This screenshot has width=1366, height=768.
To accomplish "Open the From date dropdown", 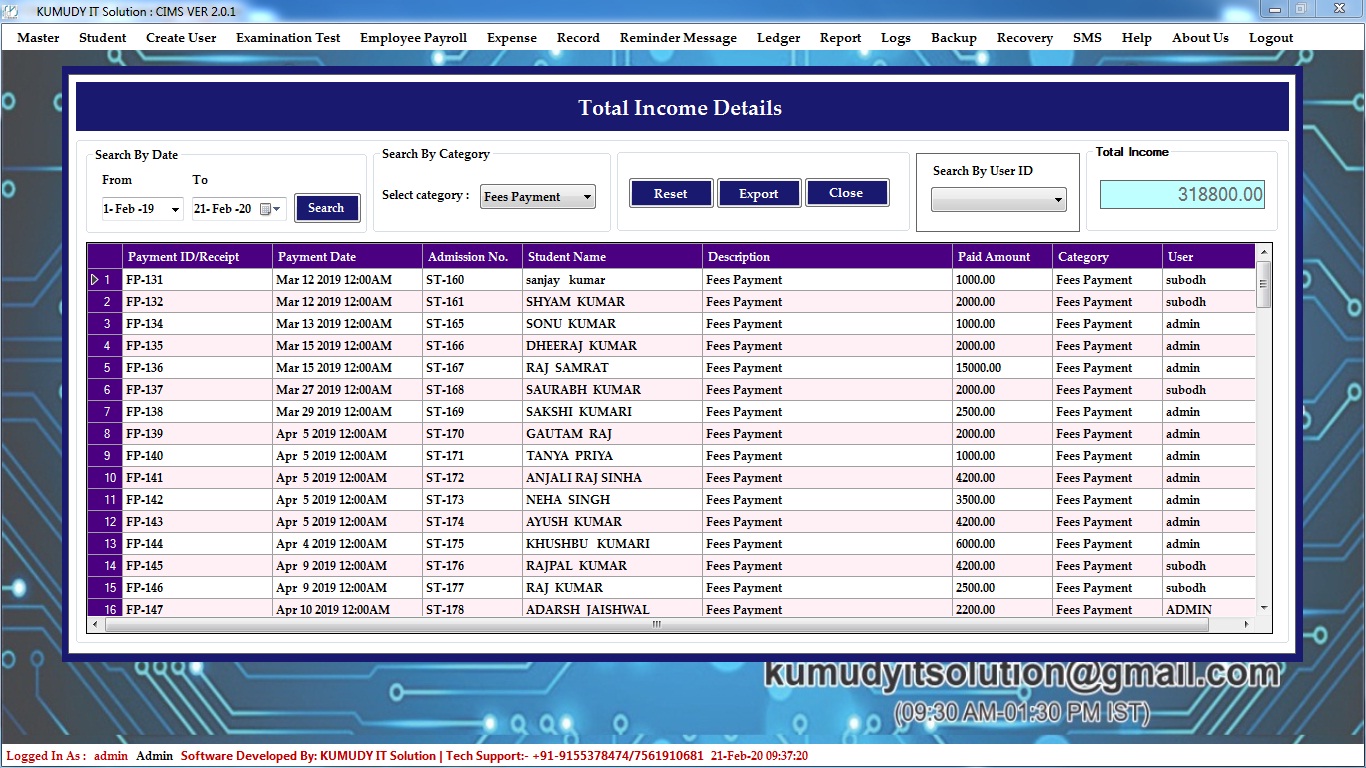I will (x=175, y=209).
